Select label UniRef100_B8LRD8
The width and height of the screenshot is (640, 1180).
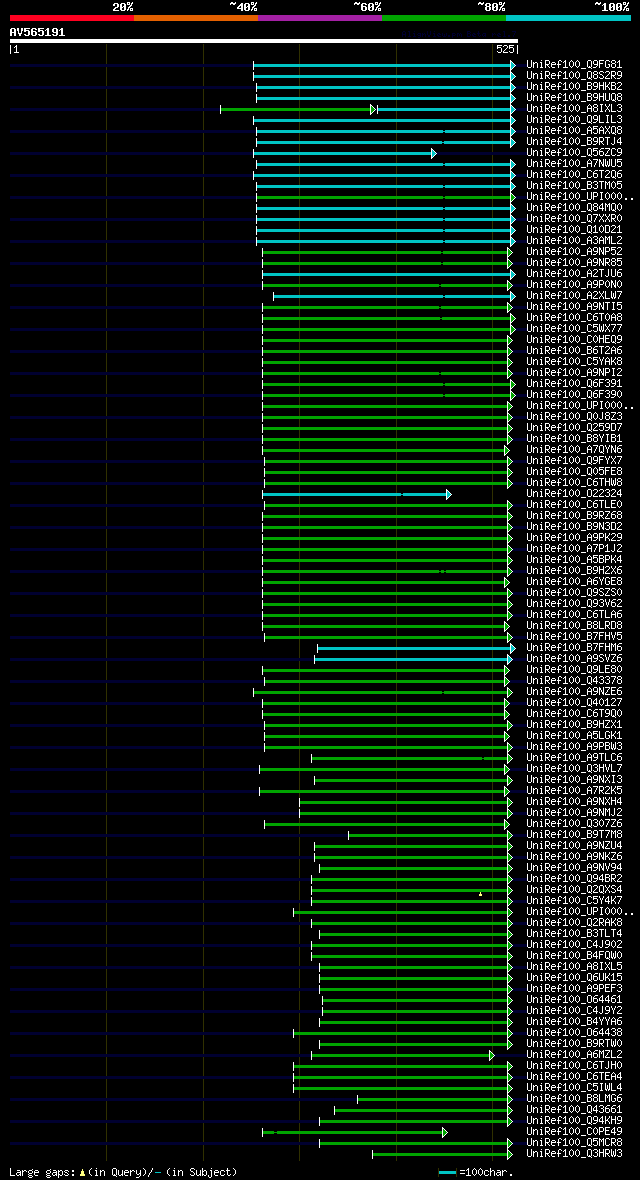574,625
